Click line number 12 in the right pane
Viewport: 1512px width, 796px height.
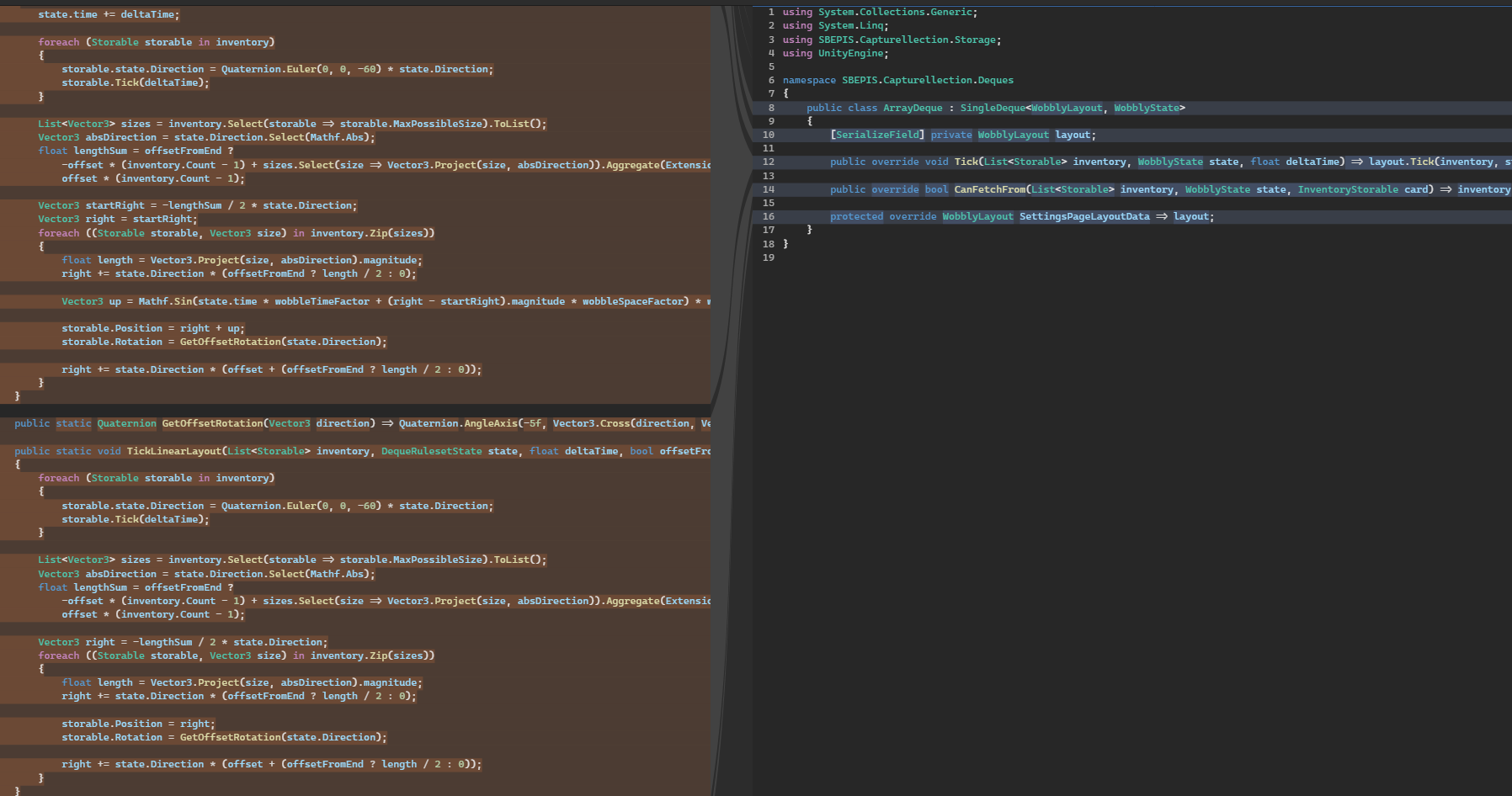click(x=768, y=162)
